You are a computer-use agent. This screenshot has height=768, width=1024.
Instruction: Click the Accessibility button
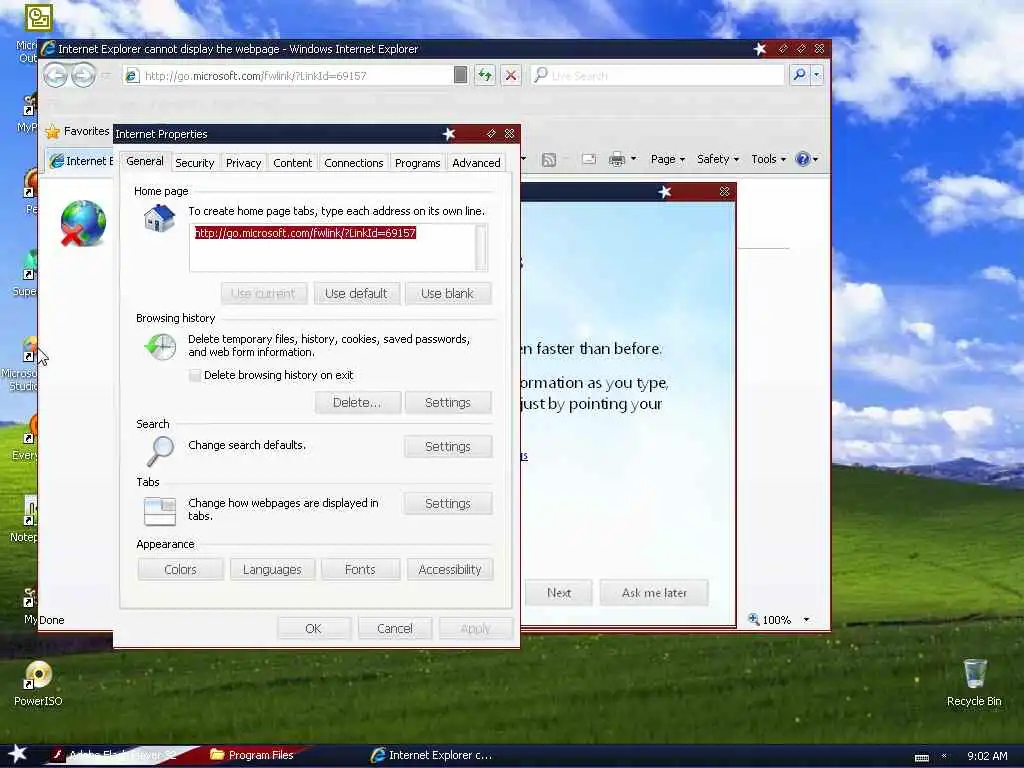point(450,569)
